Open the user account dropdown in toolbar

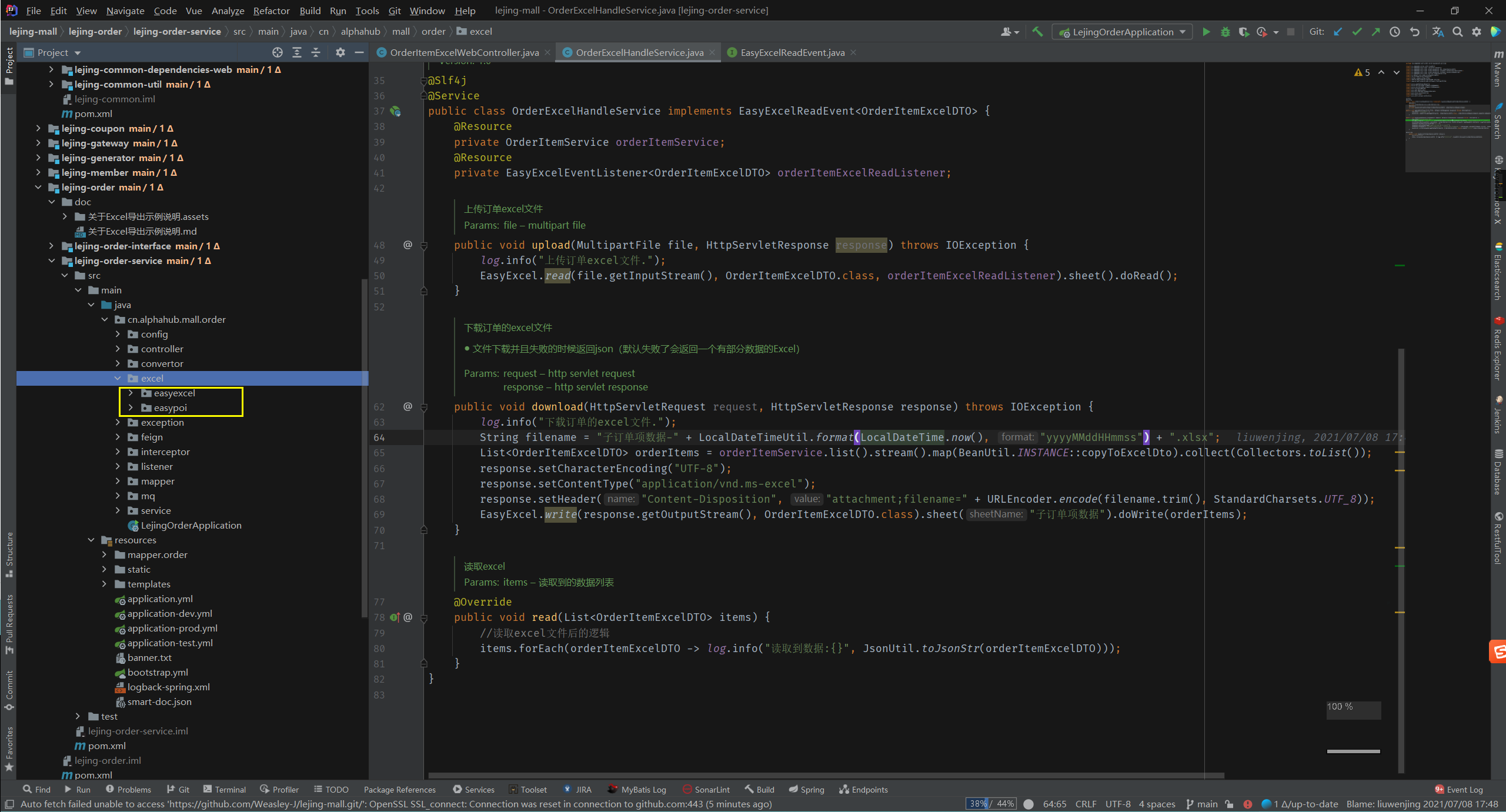tap(1010, 32)
